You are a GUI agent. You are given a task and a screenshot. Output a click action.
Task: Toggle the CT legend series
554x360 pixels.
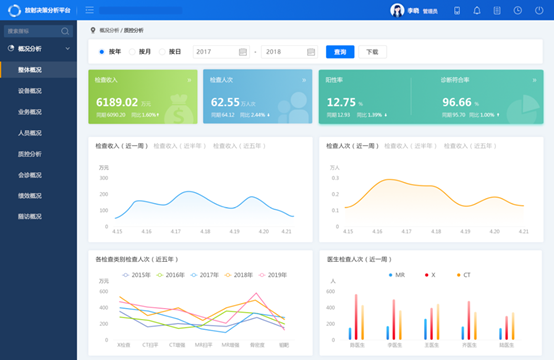click(464, 275)
